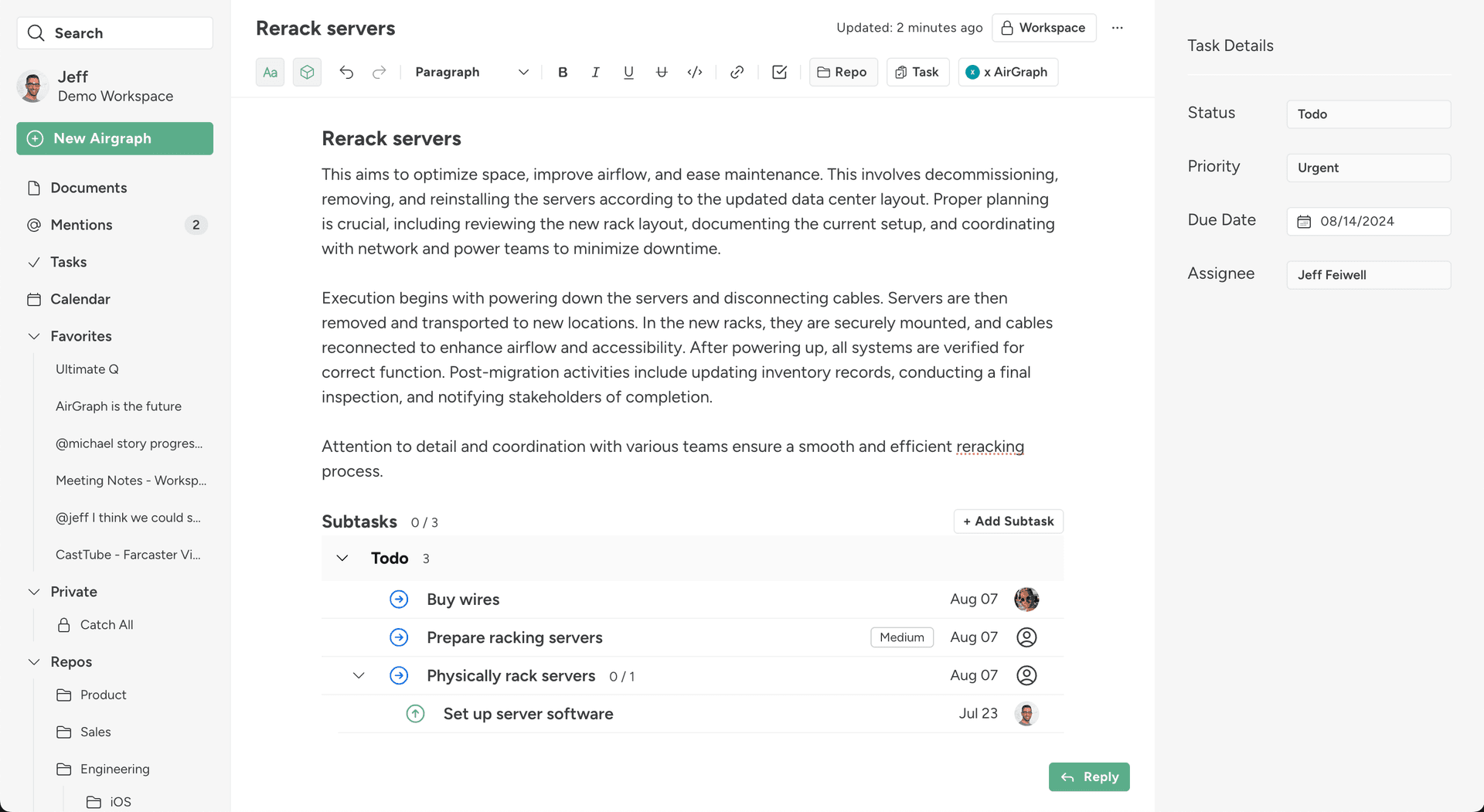Insert a link with the link icon
This screenshot has width=1484, height=812.
click(x=737, y=72)
